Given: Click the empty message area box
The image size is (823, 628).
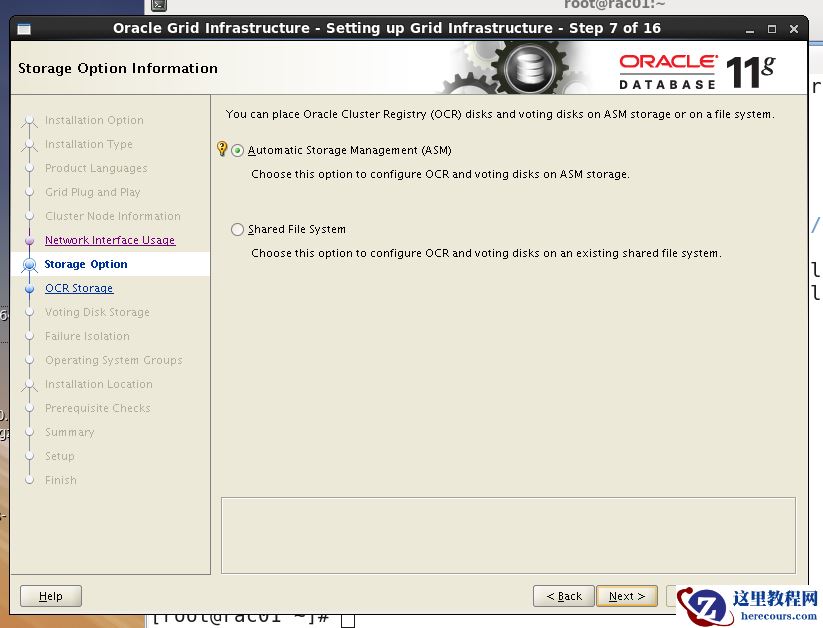Looking at the screenshot, I should pos(508,536).
